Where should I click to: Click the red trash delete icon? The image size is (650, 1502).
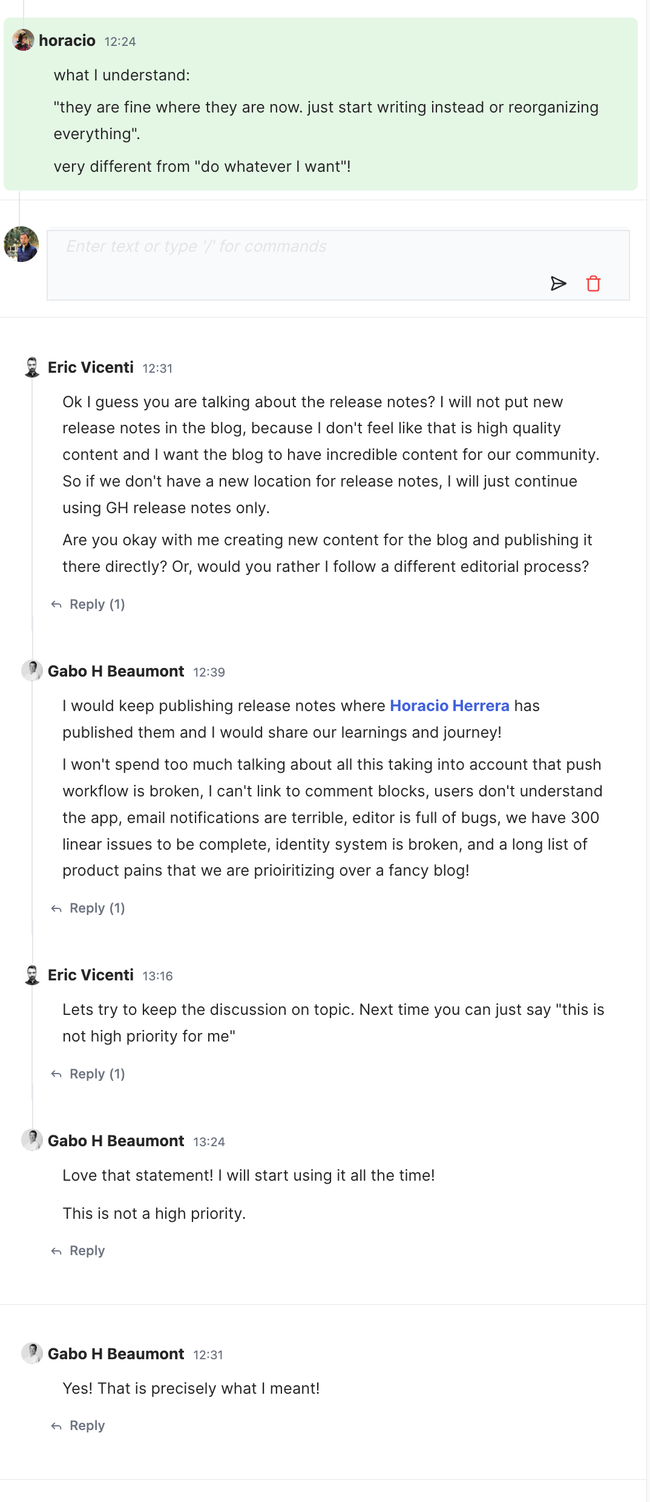(x=593, y=284)
